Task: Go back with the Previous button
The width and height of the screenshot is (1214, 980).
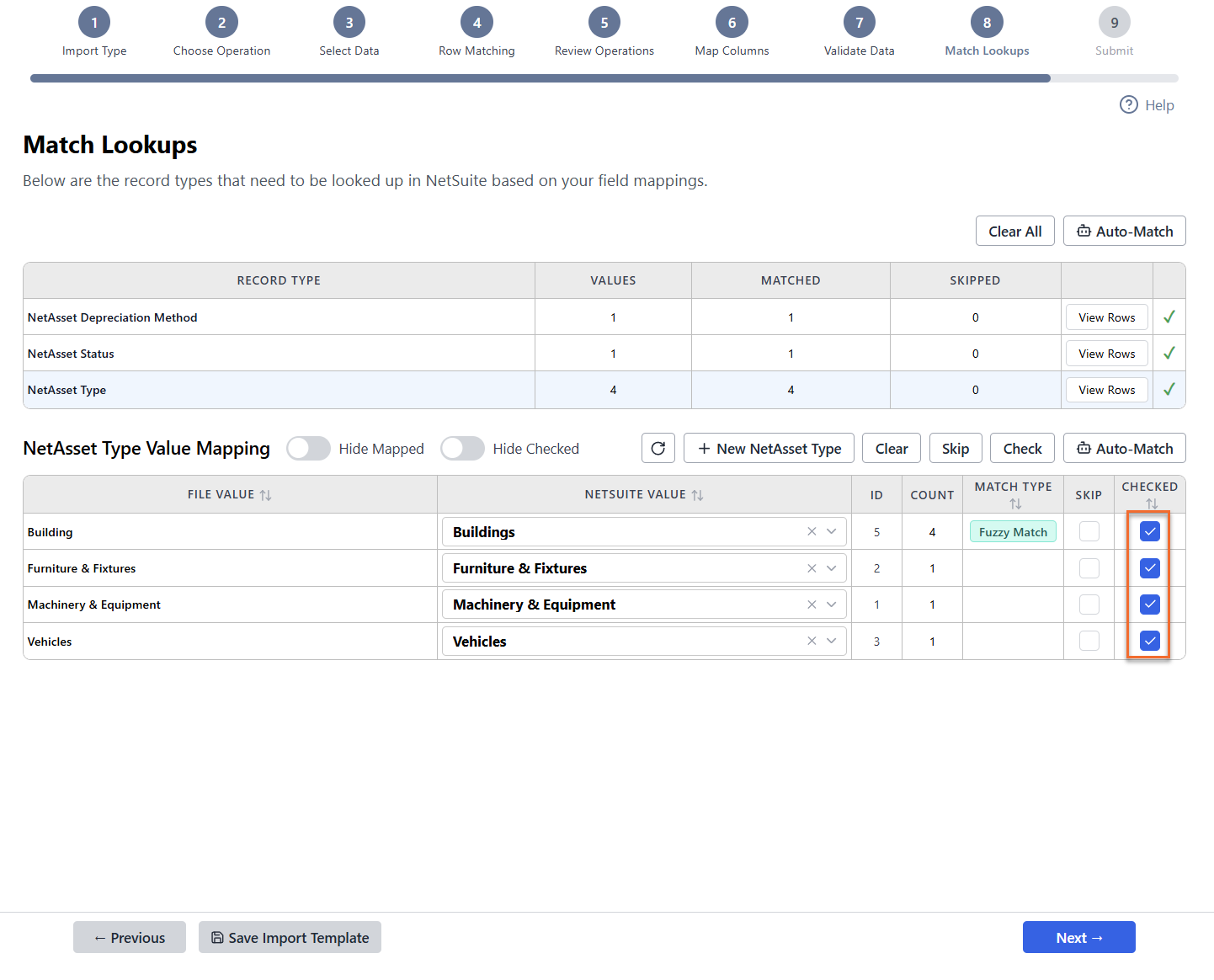Action: click(130, 937)
